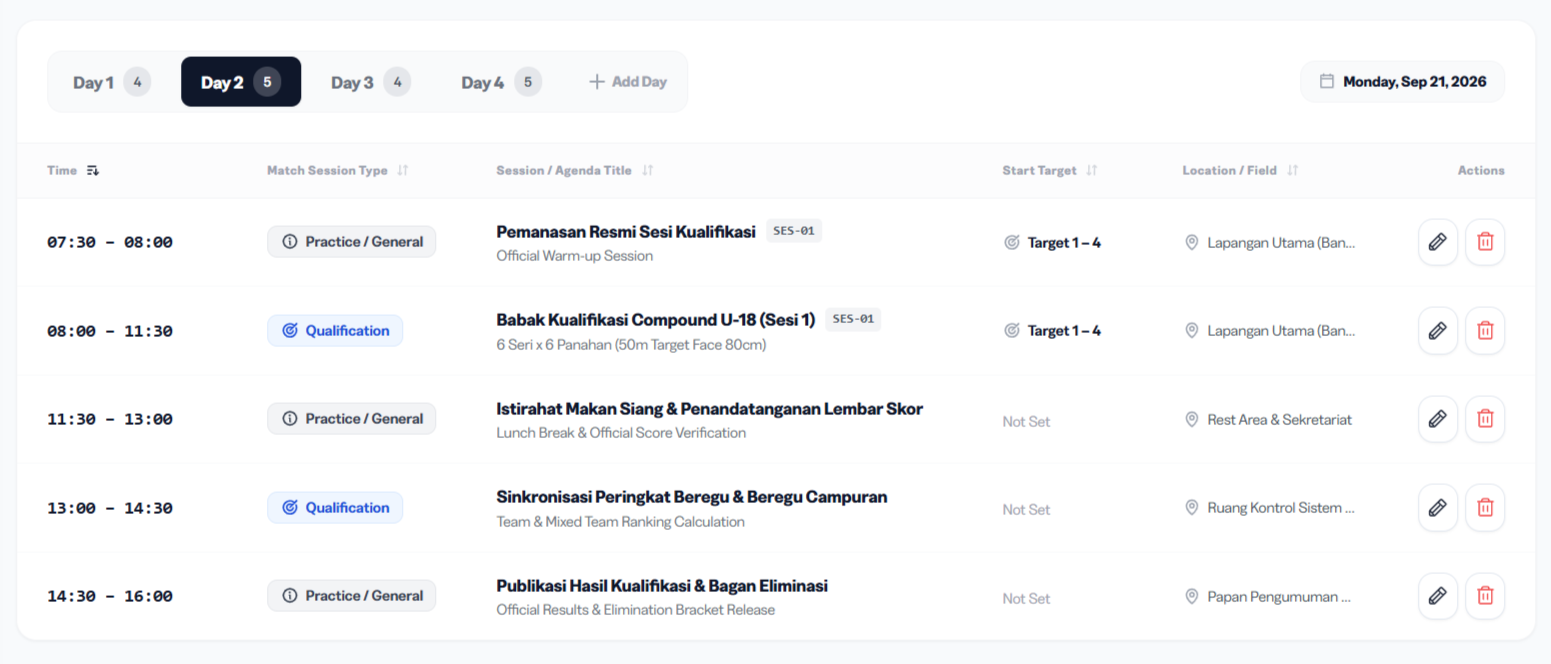Screen dimensions: 1551x664
Task: Click Not Set for the 13:00 - 14:30 session
Action: [1026, 509]
